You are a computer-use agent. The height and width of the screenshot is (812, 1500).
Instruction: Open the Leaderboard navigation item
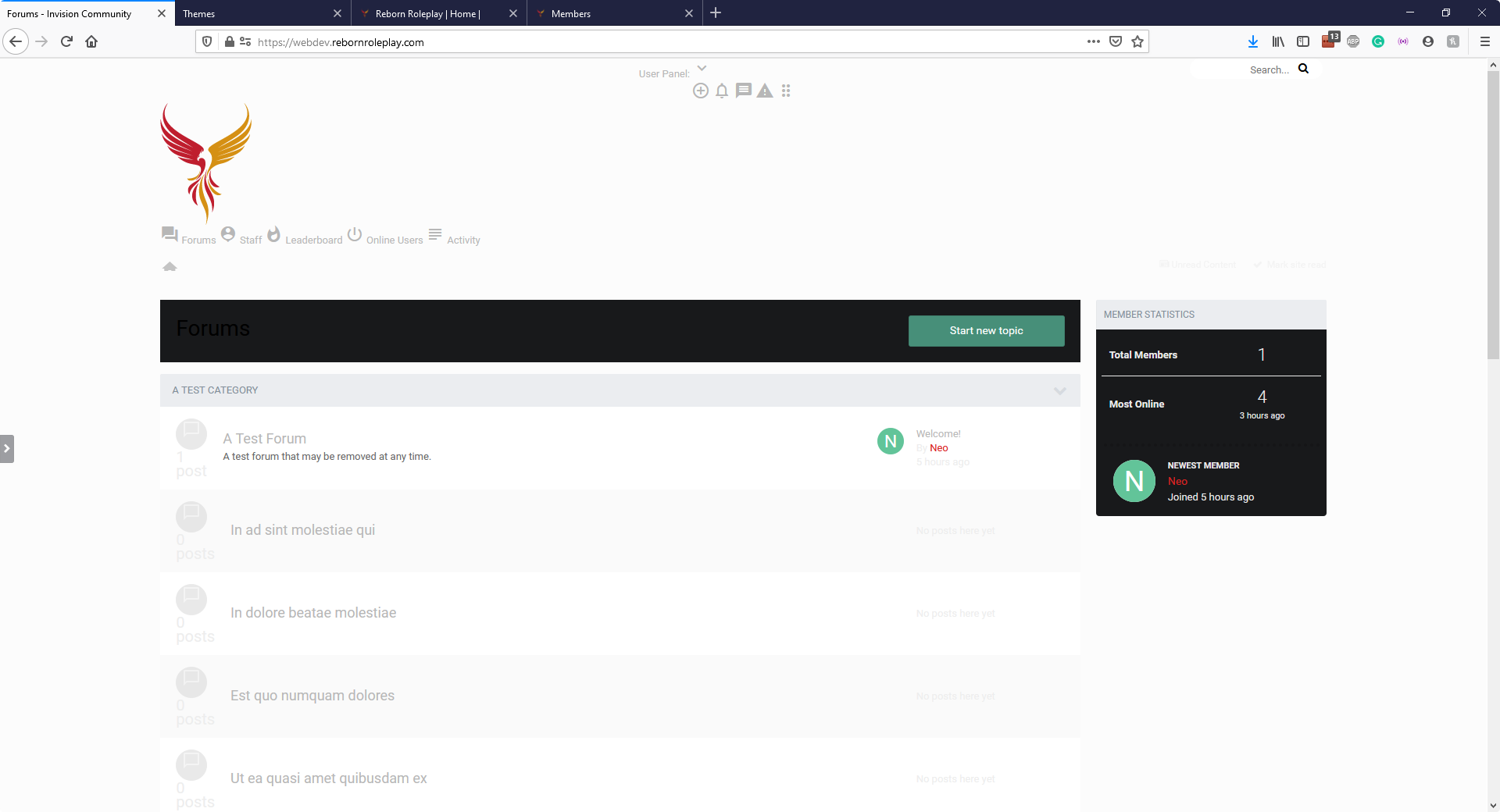[313, 240]
